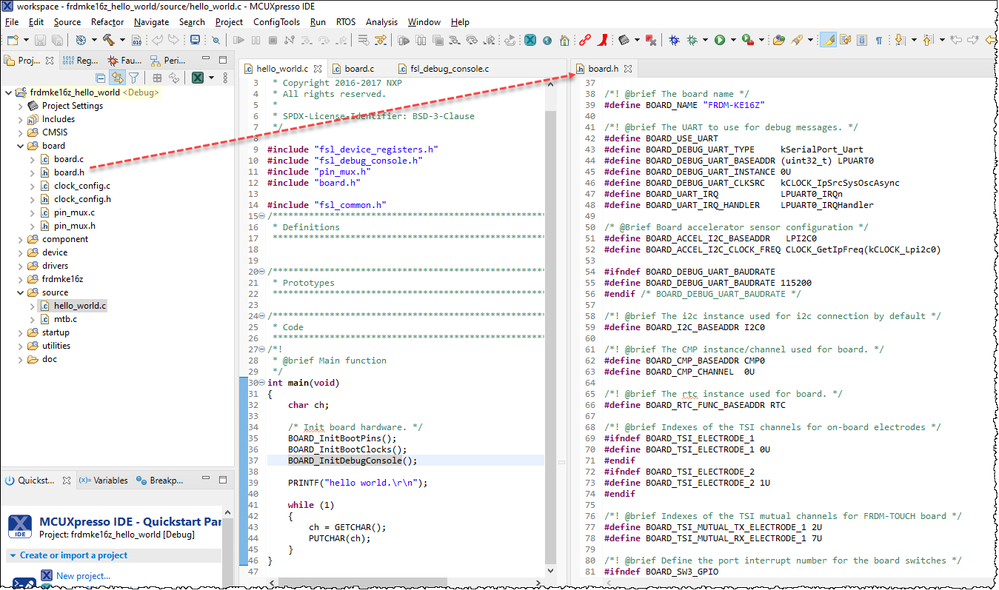Click the Suspend debug icon

point(255,40)
